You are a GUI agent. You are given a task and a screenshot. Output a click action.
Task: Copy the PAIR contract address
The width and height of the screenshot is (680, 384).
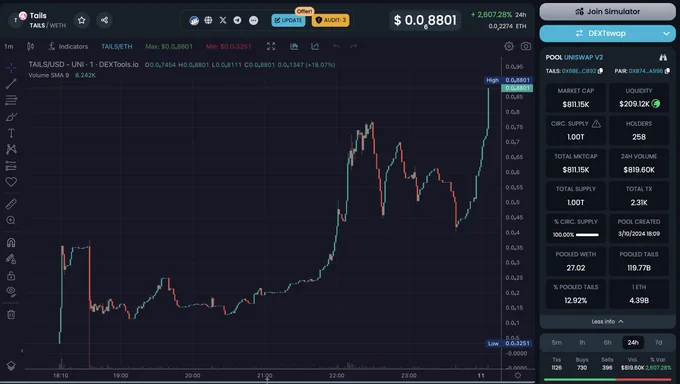coord(667,71)
